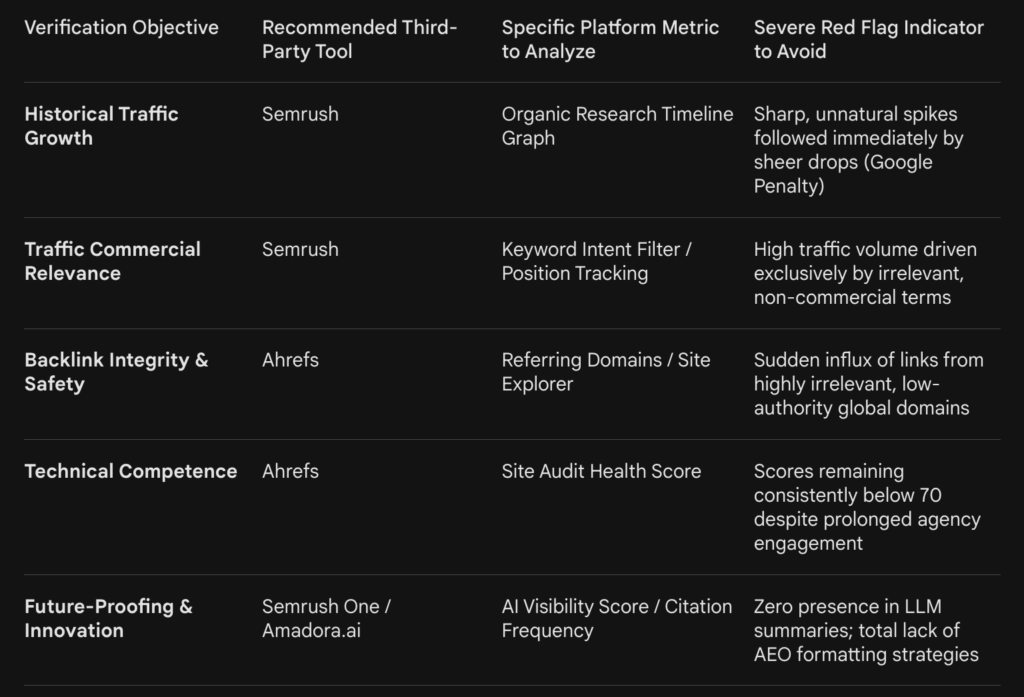1024x697 pixels.
Task: Click the 'Specific Platform Metric to Analyze' header
Action: [x=610, y=39]
